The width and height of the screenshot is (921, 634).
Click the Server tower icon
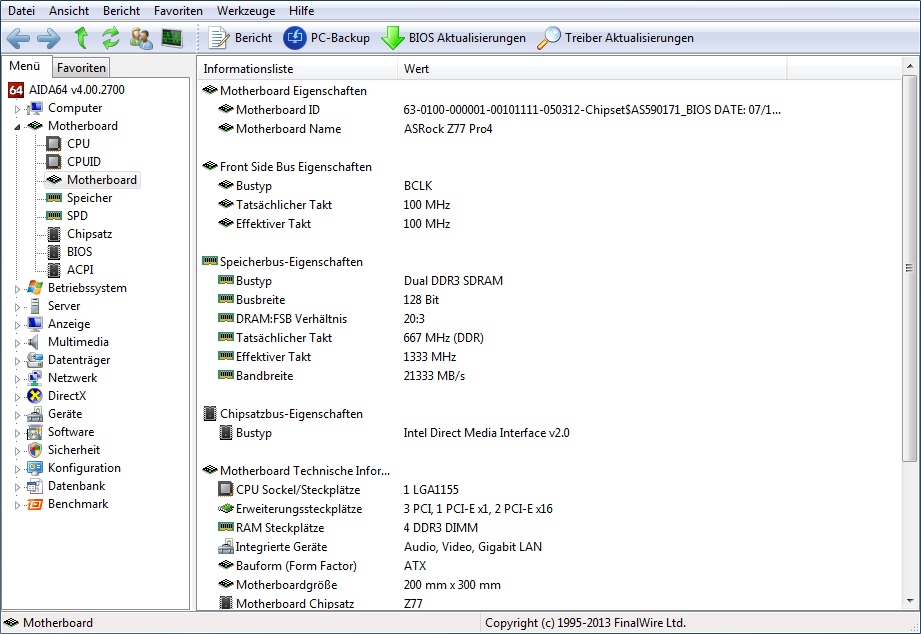(35, 306)
